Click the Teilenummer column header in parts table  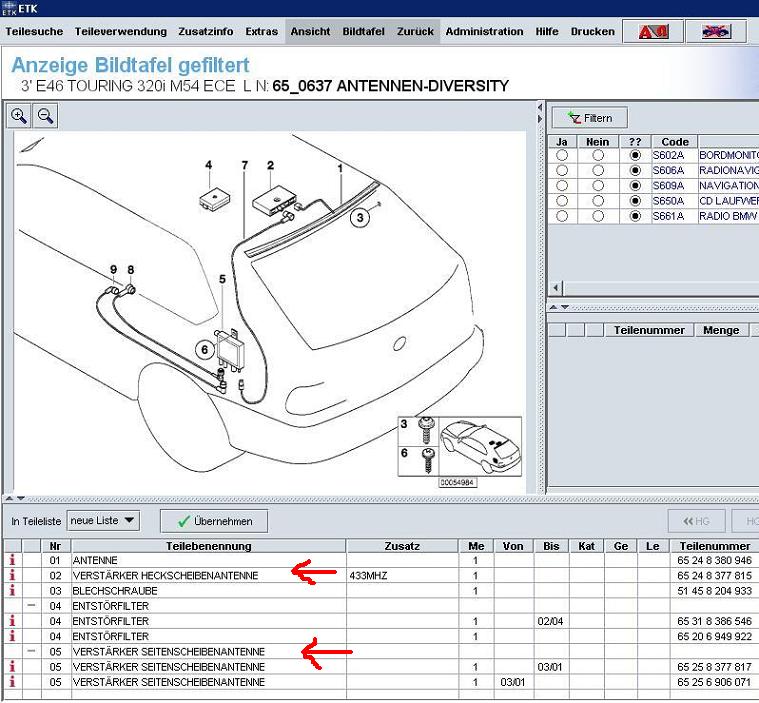[714, 546]
